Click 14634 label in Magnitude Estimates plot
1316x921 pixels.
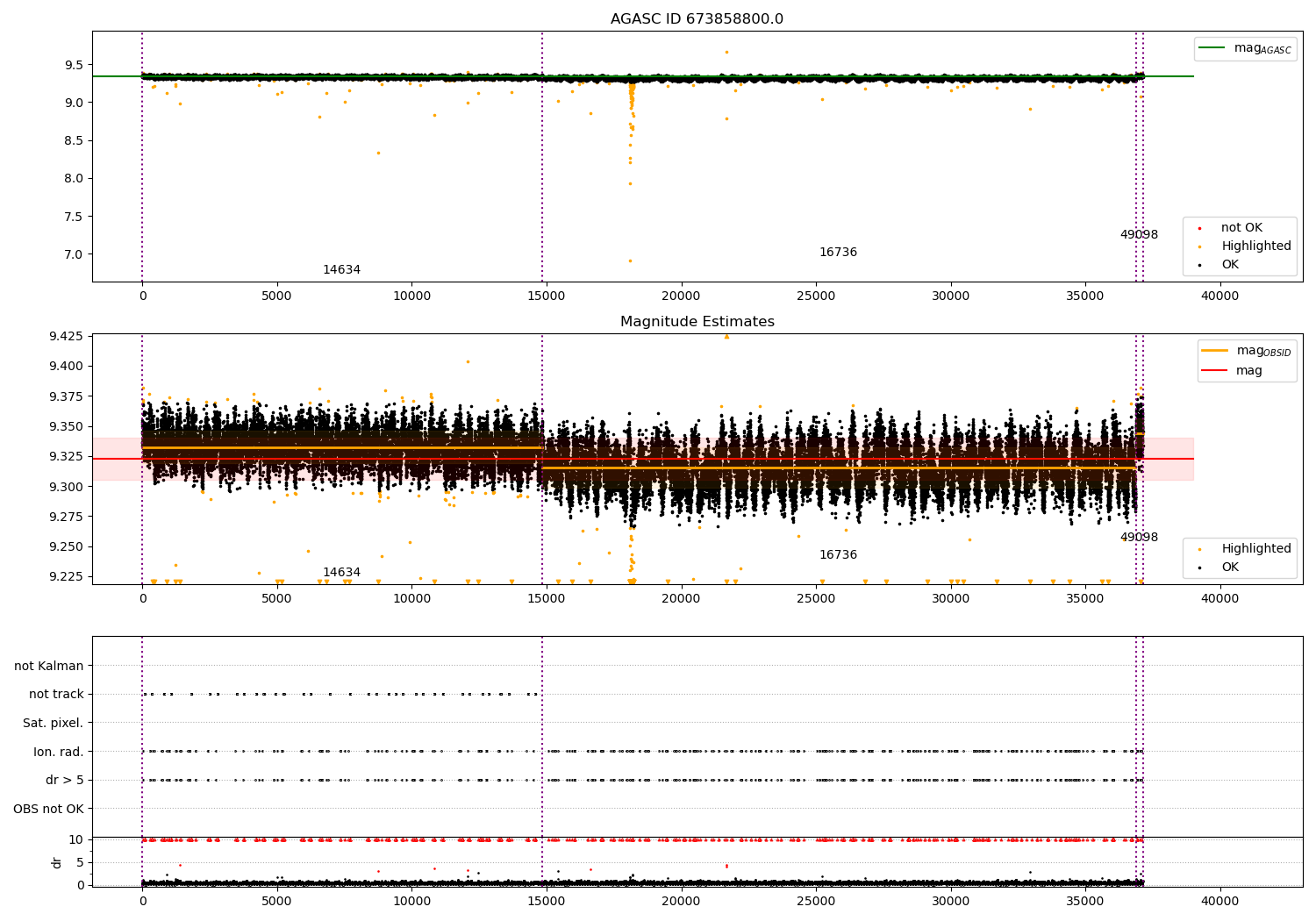click(x=341, y=573)
